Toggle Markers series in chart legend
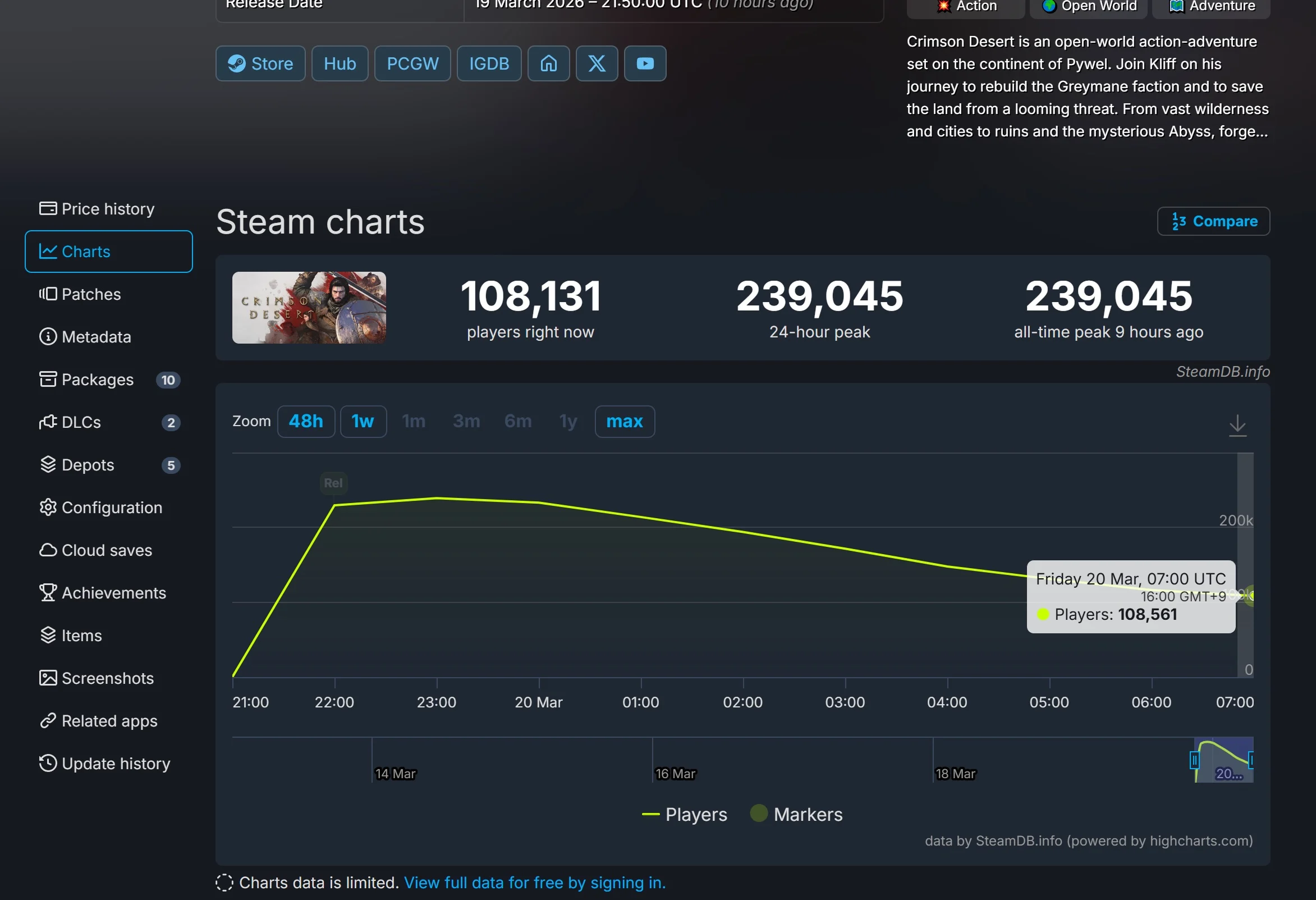 pos(796,814)
